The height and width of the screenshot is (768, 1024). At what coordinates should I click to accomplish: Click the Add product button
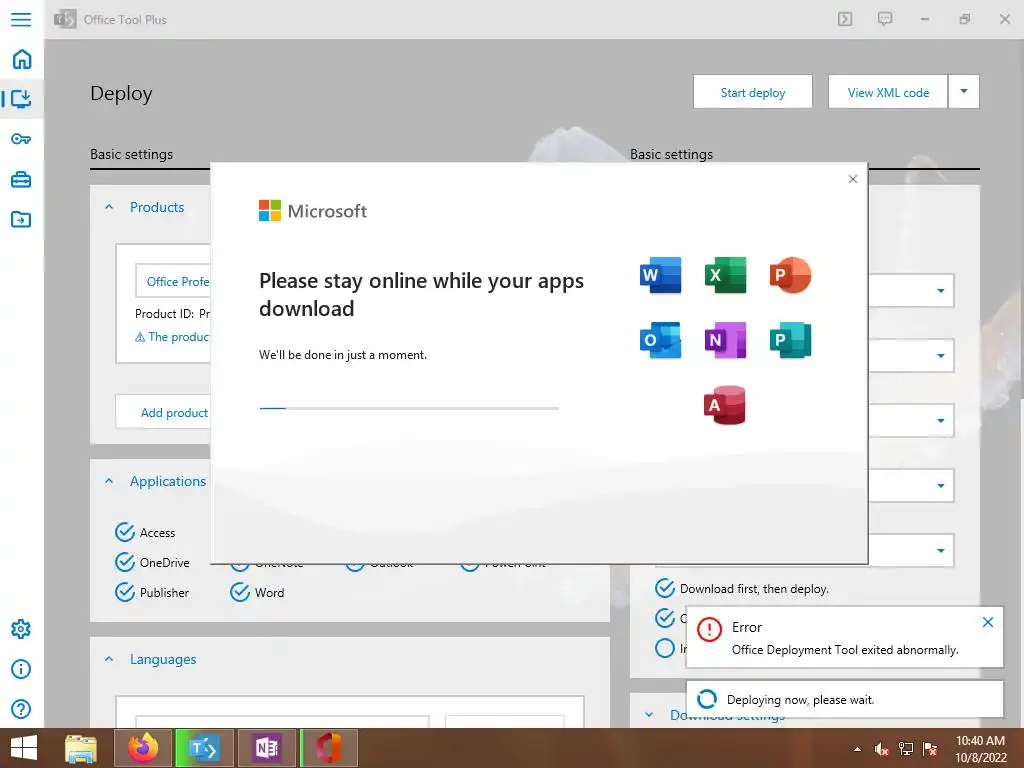point(163,412)
